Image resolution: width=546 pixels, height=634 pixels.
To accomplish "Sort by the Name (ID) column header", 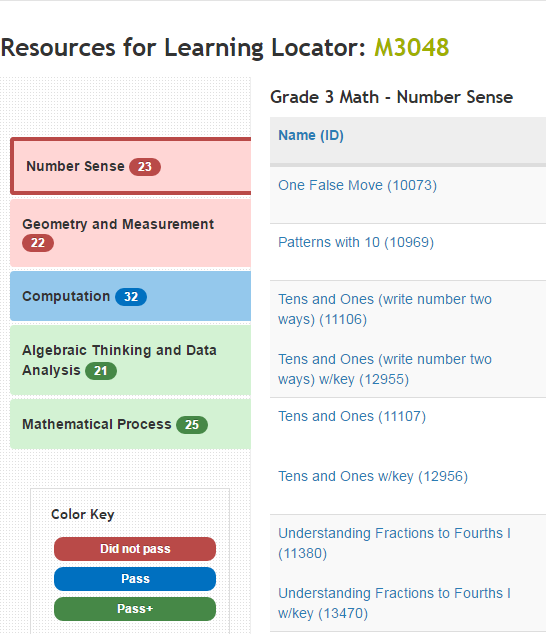I will point(311,135).
